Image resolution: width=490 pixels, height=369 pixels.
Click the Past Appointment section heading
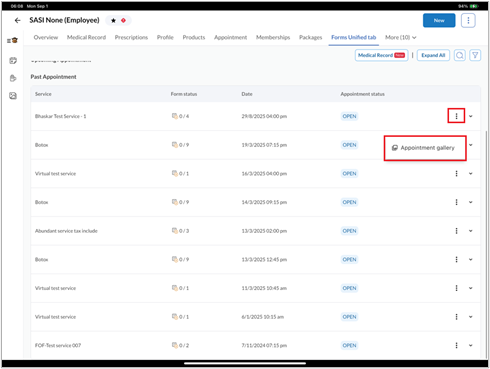click(53, 77)
